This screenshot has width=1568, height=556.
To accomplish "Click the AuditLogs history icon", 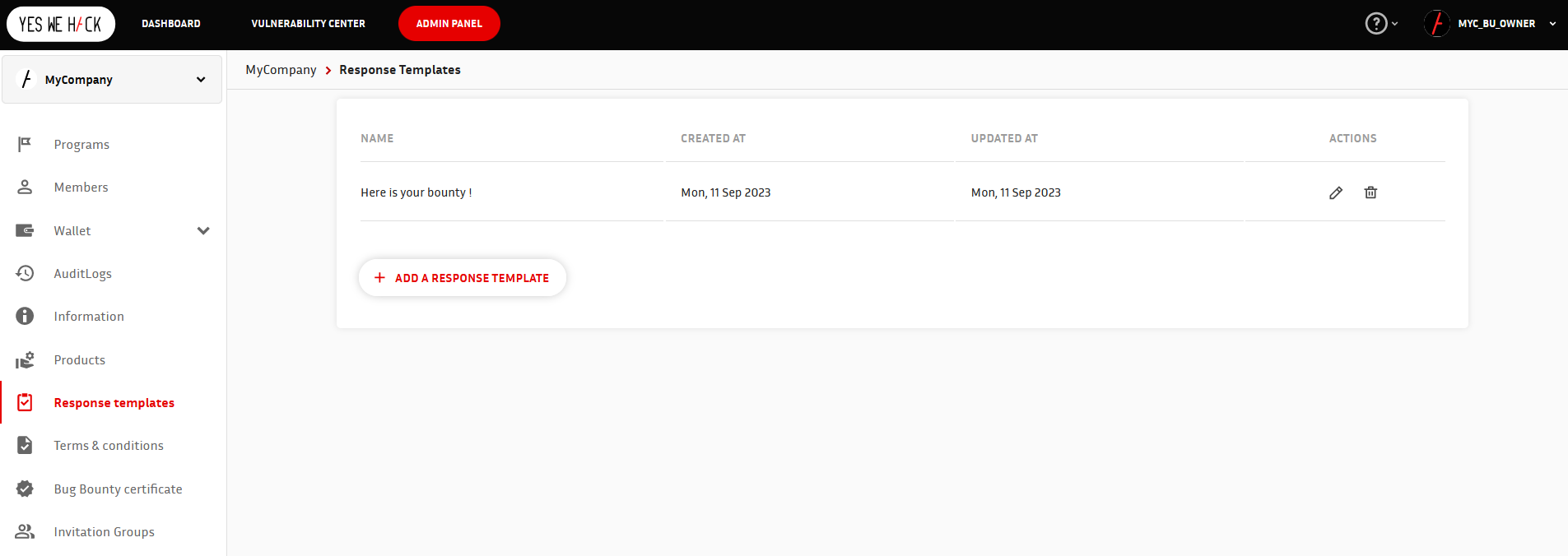I will (x=25, y=273).
